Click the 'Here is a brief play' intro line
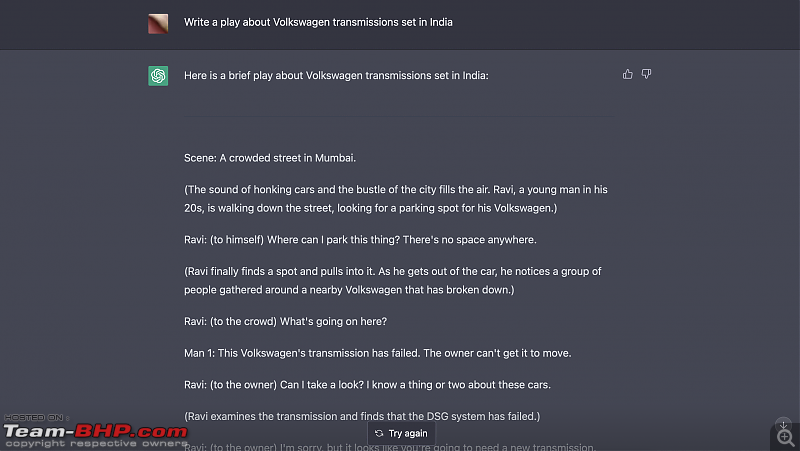The height and width of the screenshot is (451, 800). coord(336,76)
